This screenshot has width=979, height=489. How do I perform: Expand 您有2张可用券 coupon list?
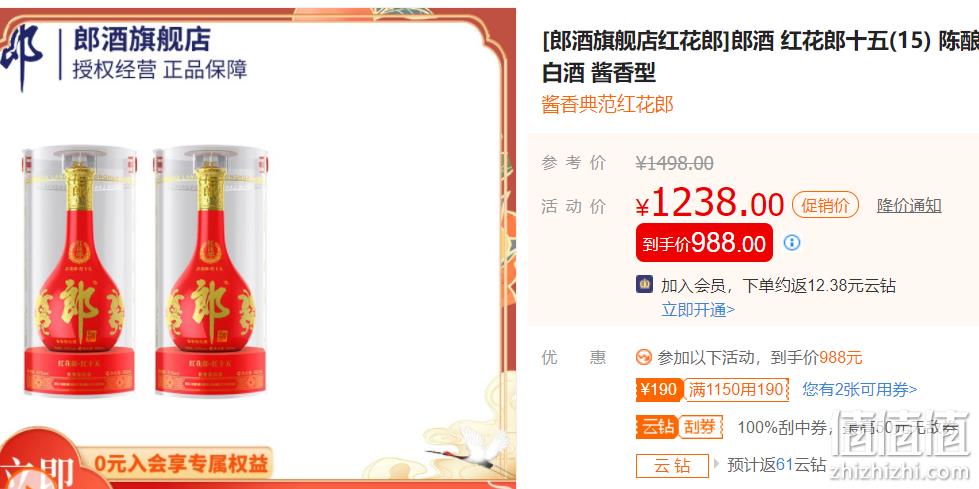pyautogui.click(x=860, y=390)
